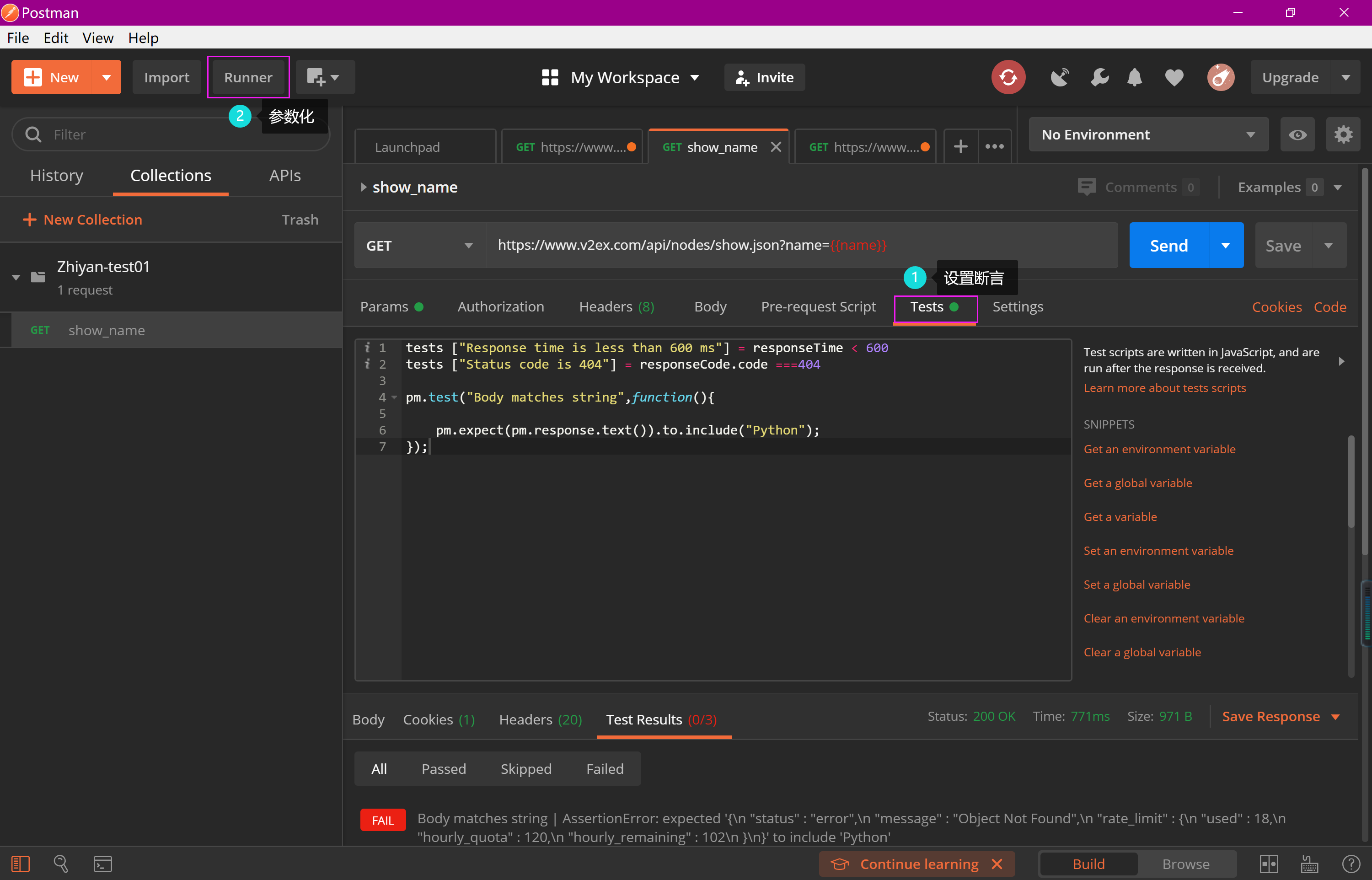This screenshot has height=880, width=1372.
Task: Open the GET method dropdown
Action: pos(419,245)
